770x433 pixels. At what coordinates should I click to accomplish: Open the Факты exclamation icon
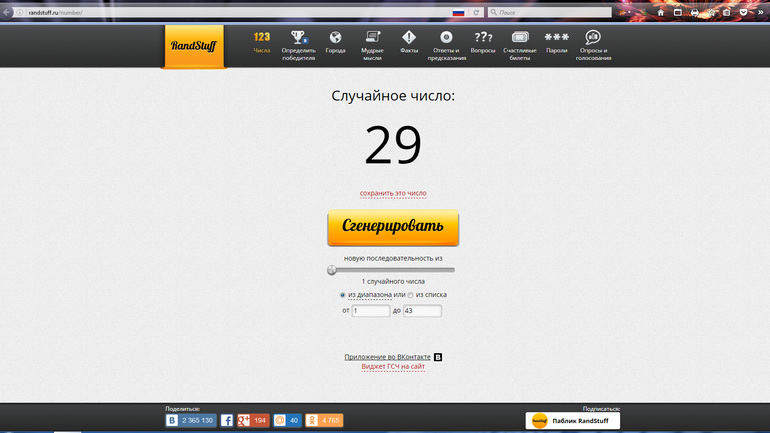click(x=408, y=38)
